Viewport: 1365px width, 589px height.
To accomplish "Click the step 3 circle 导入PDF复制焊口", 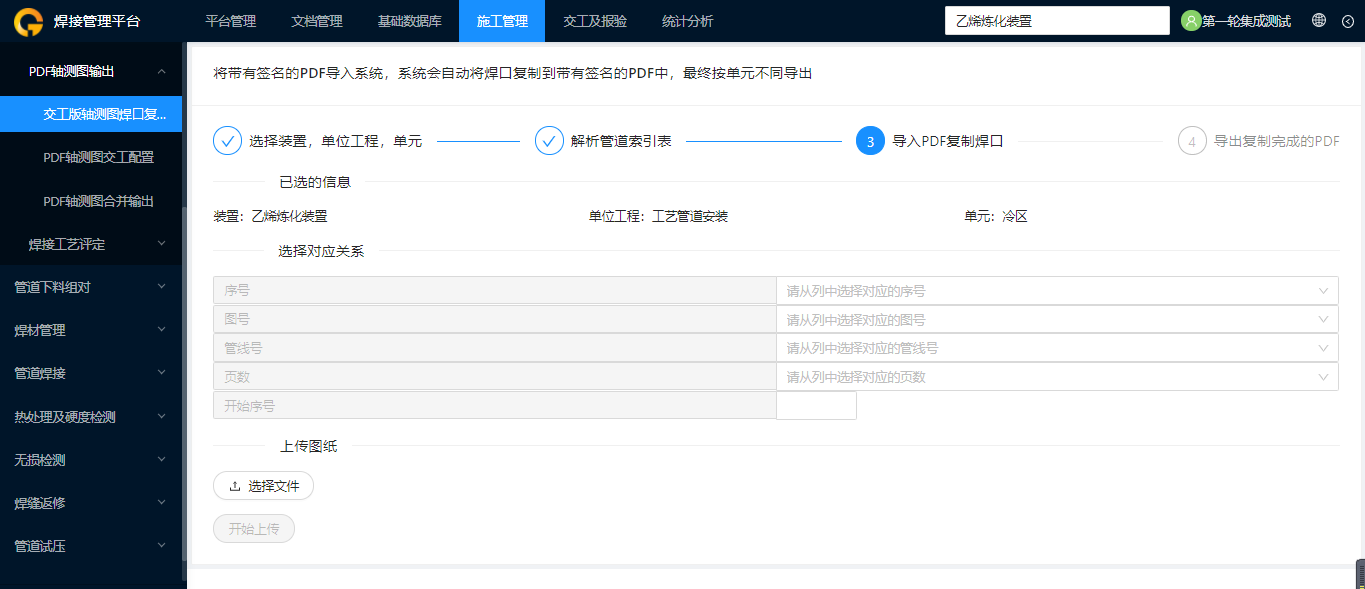I will (x=870, y=141).
